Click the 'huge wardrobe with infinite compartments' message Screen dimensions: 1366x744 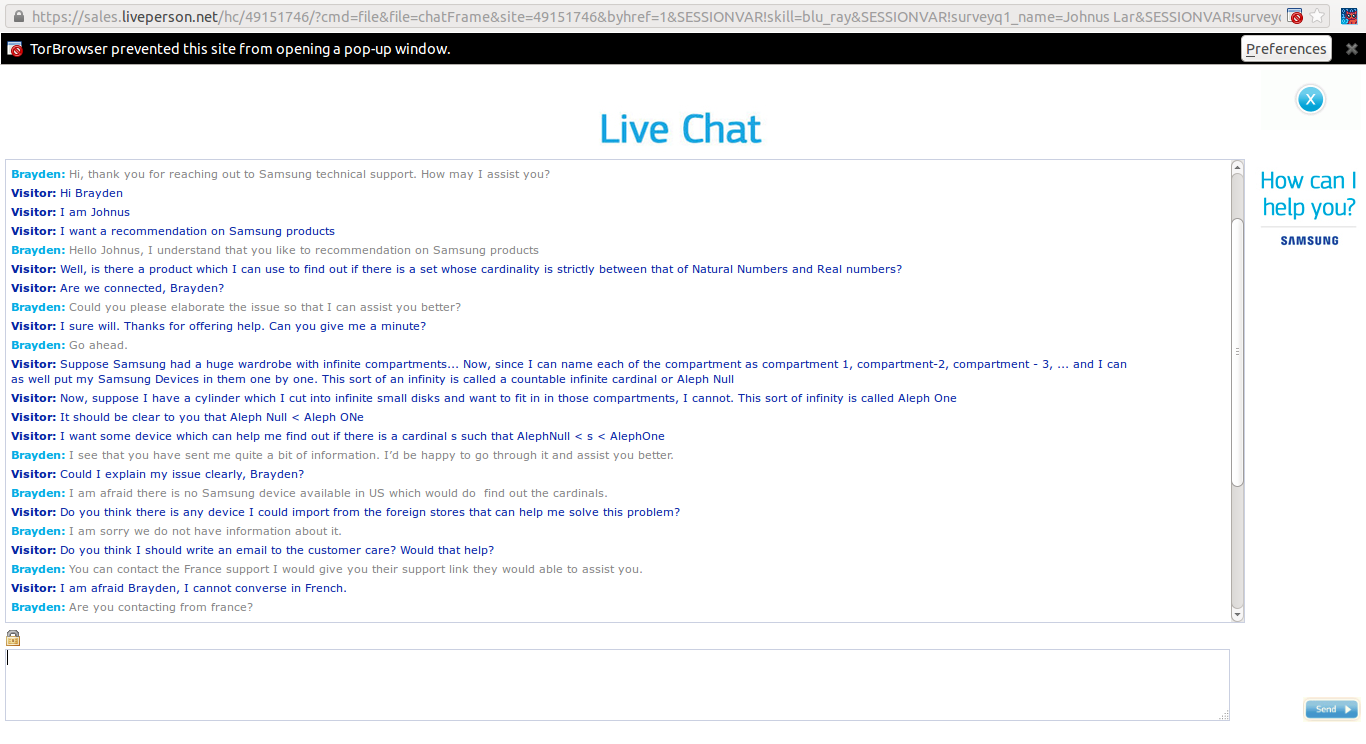click(x=569, y=372)
